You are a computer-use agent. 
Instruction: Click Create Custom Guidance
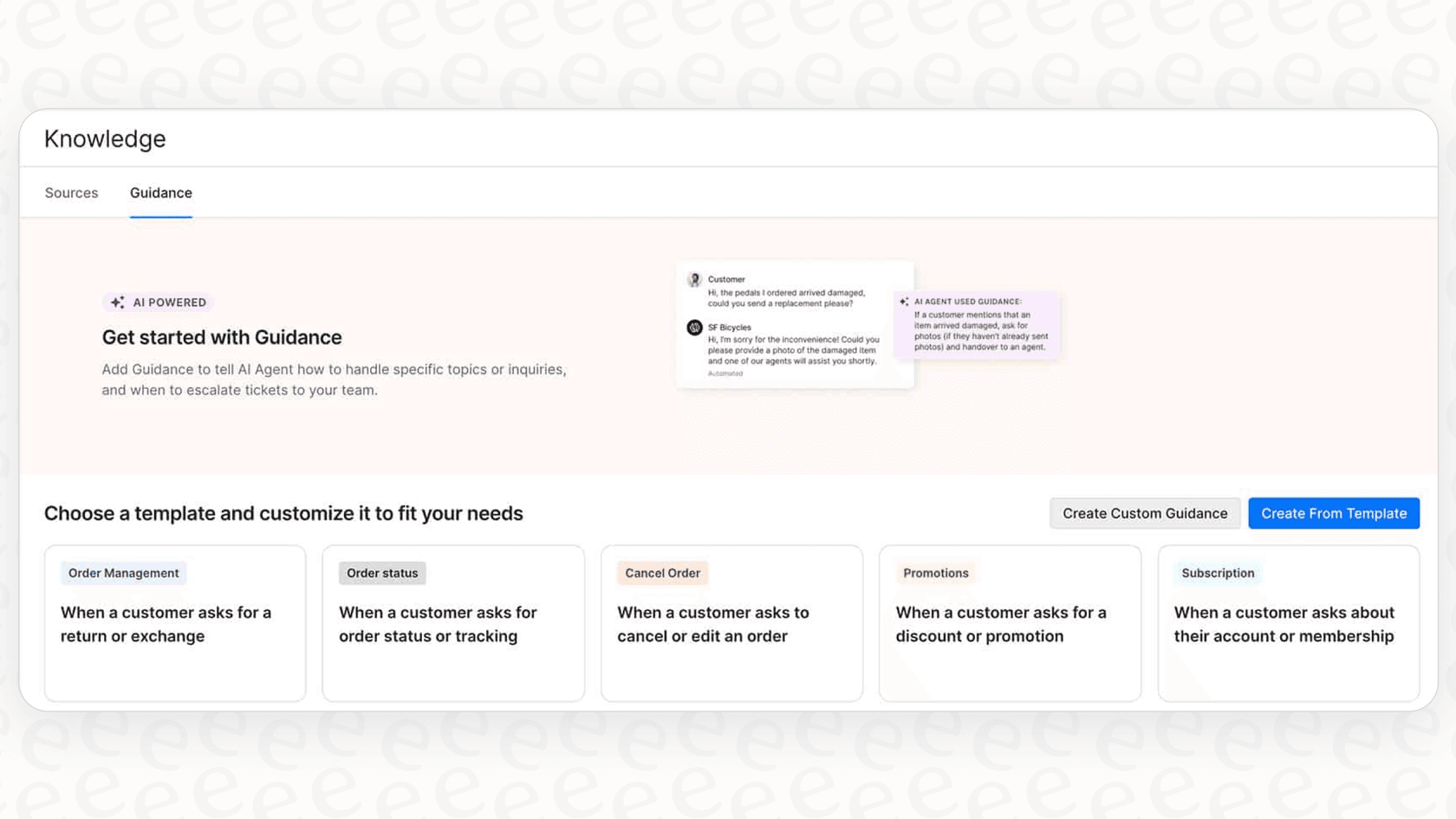pyautogui.click(x=1144, y=513)
